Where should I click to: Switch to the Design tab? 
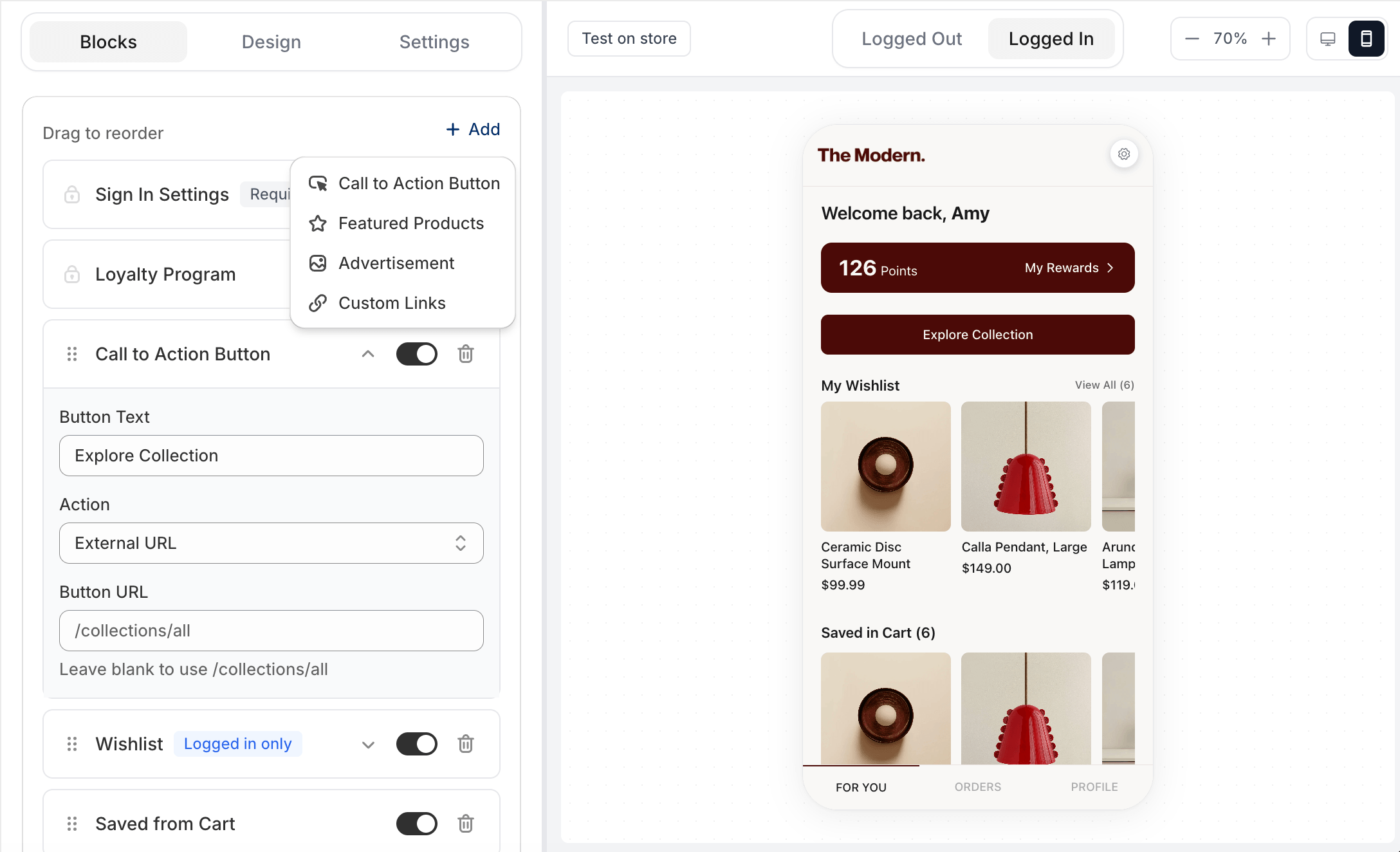(271, 42)
